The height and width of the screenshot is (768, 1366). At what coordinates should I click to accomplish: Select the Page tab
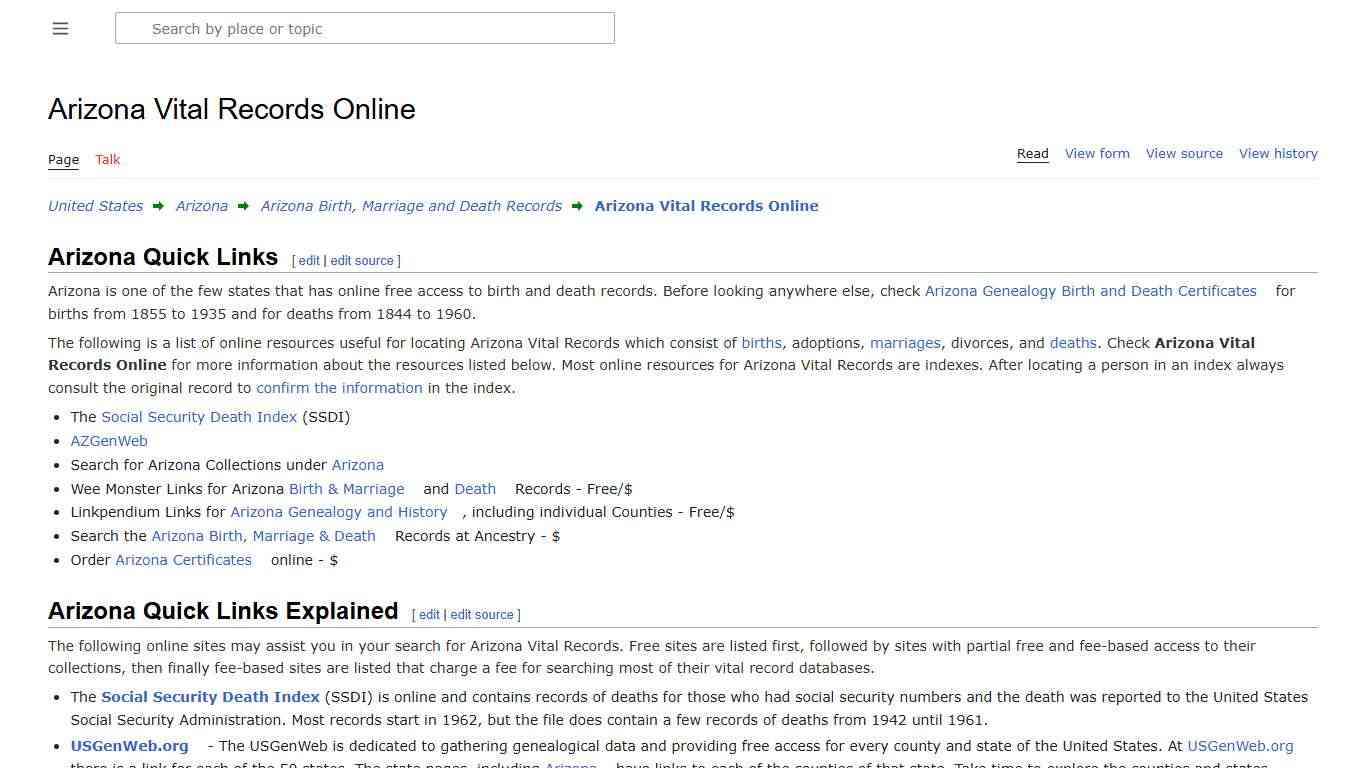pyautogui.click(x=63, y=160)
